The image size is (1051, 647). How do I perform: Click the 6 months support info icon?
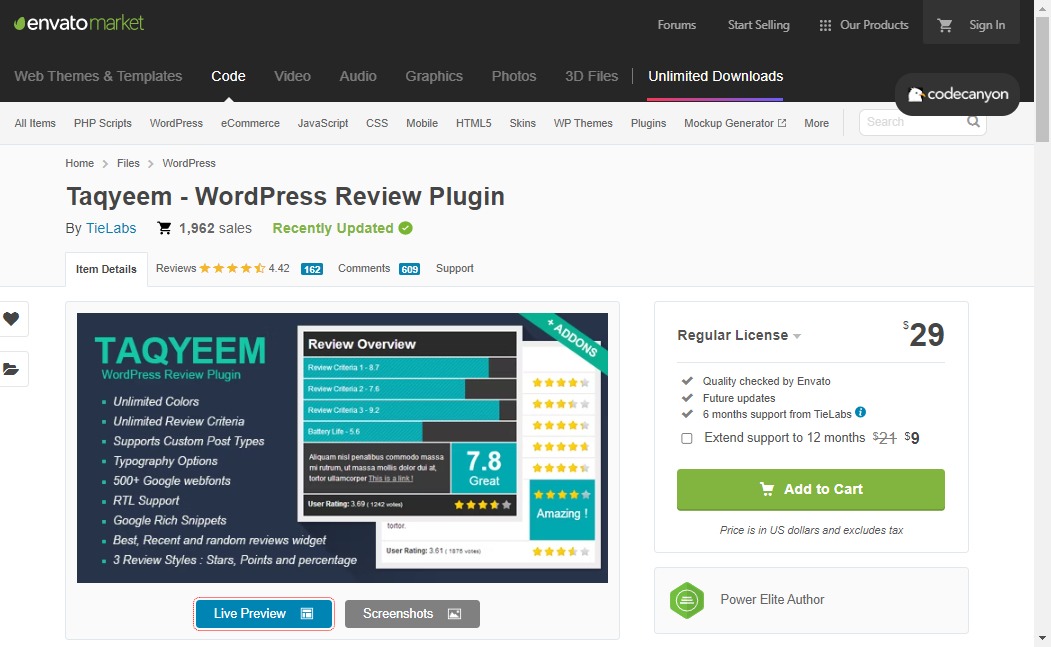pos(861,412)
